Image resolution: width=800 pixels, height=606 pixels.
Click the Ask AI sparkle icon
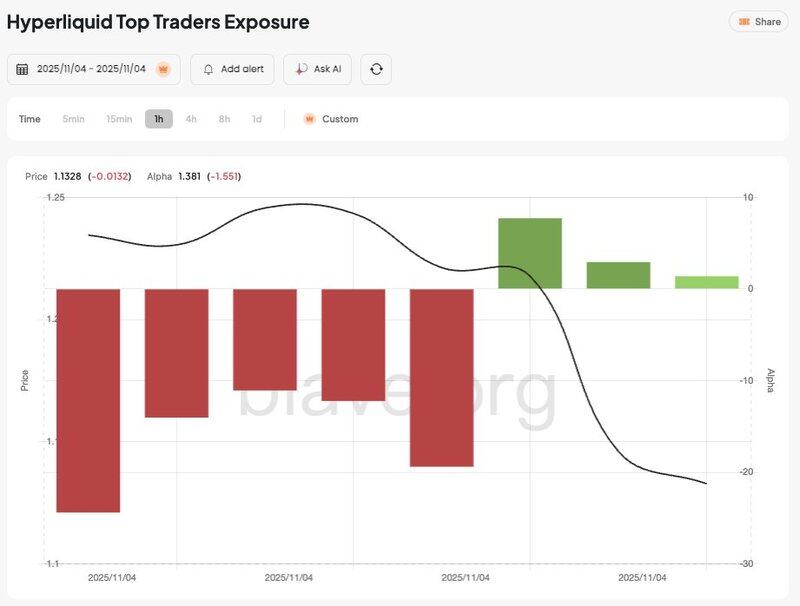coord(301,69)
